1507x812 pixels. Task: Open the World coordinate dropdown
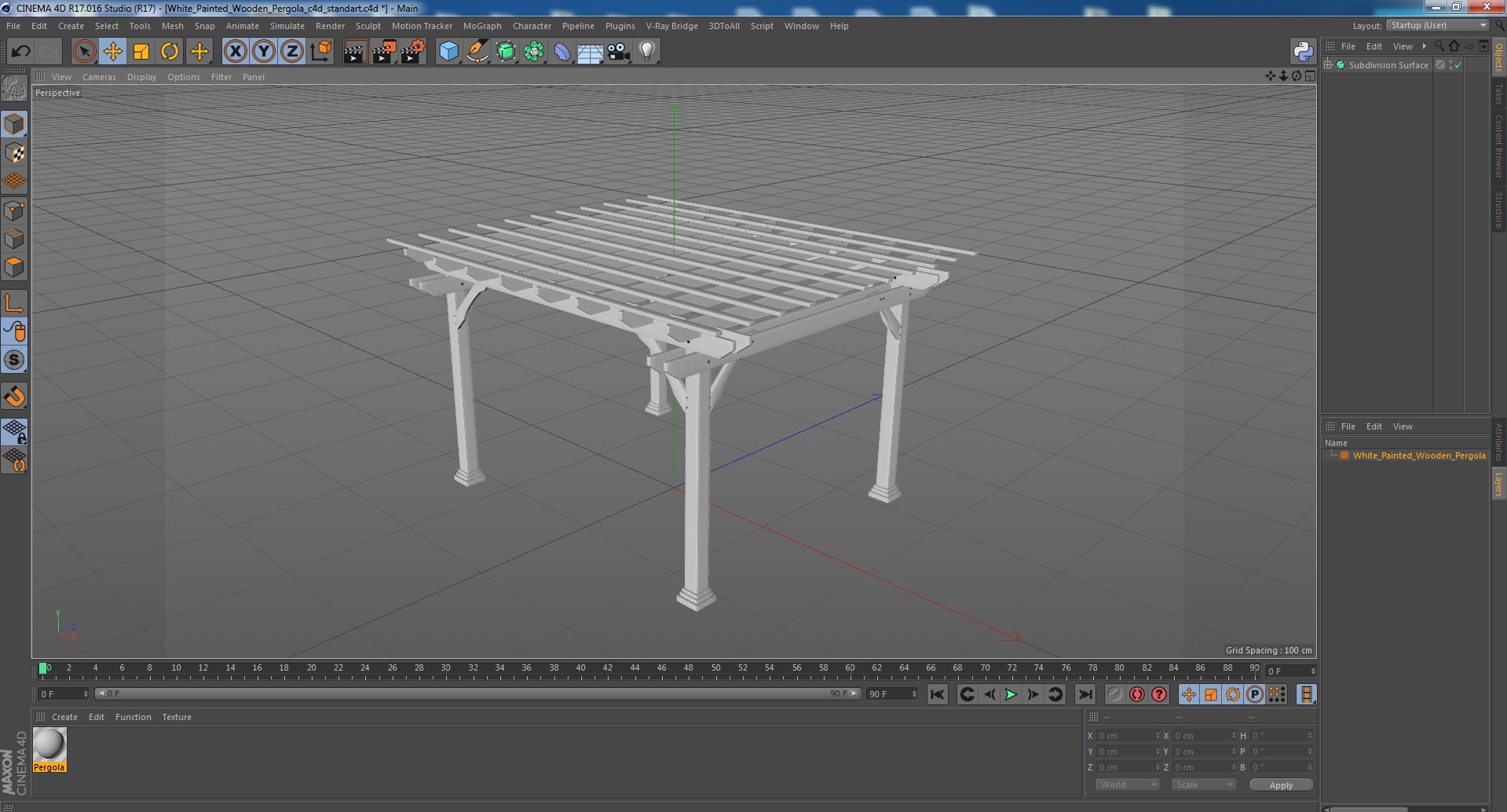[1128, 785]
